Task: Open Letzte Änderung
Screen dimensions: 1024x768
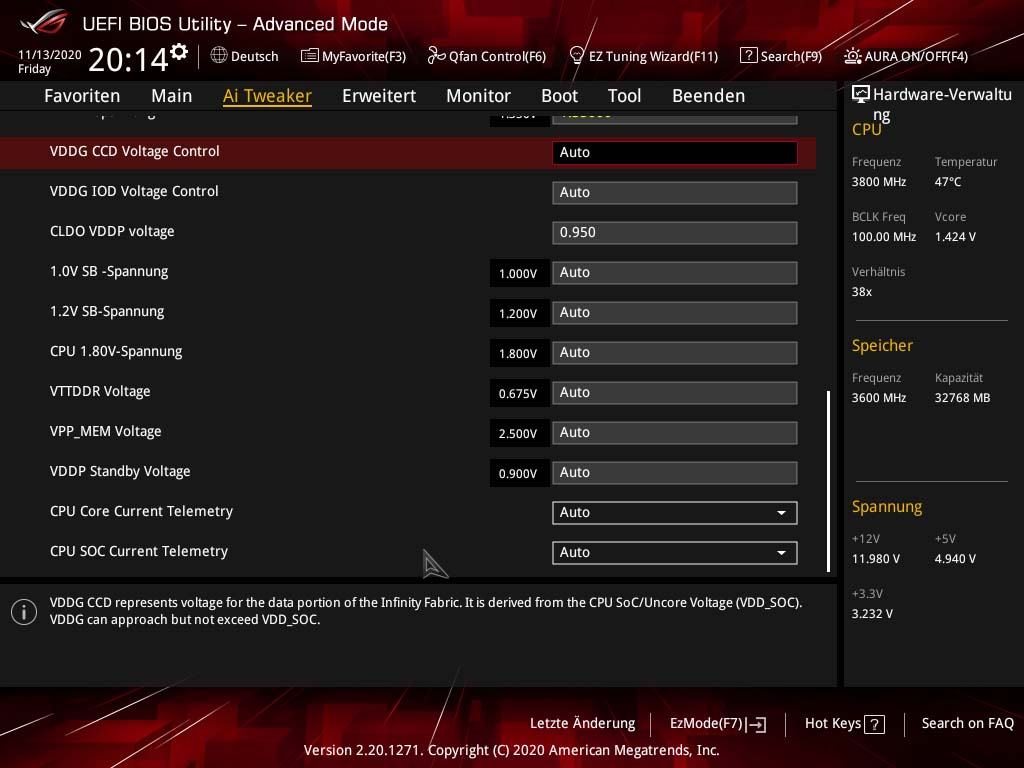Action: coord(583,724)
